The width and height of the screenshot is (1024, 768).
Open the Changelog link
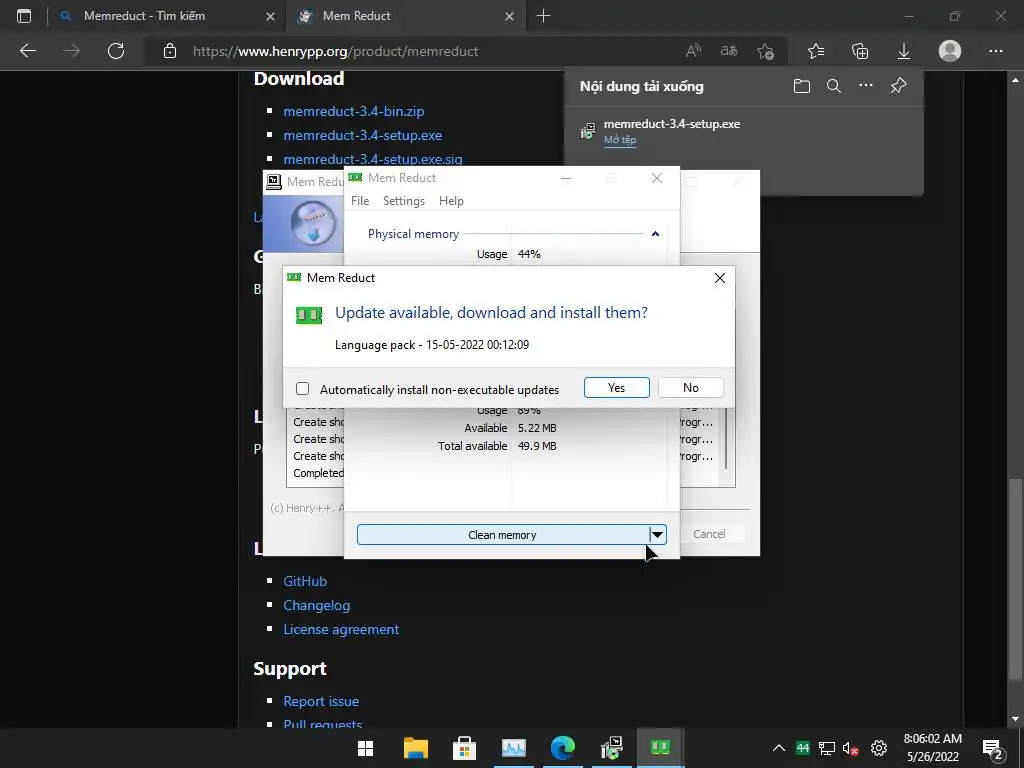click(x=317, y=605)
